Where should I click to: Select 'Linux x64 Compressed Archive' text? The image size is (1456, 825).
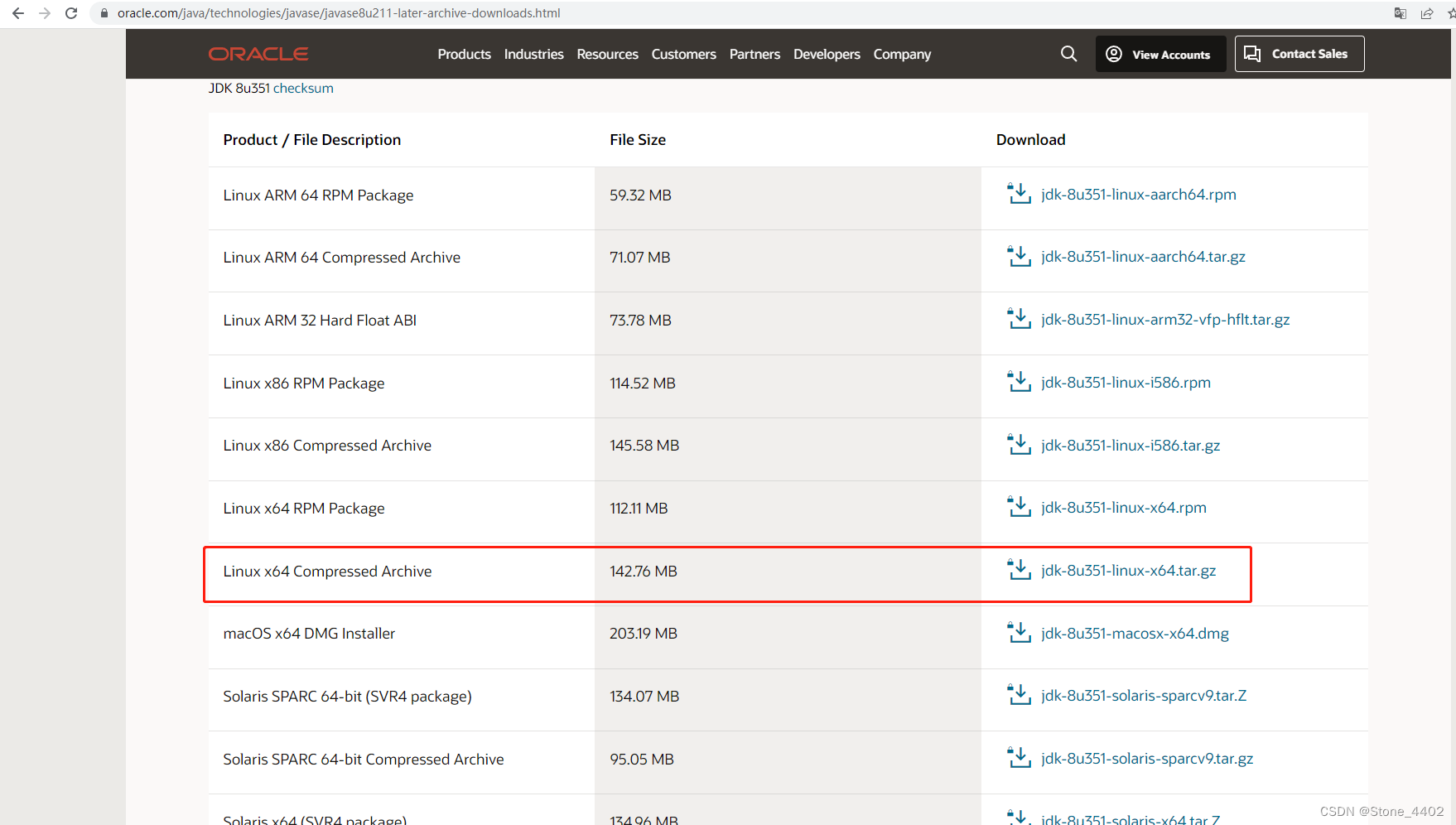327,572
